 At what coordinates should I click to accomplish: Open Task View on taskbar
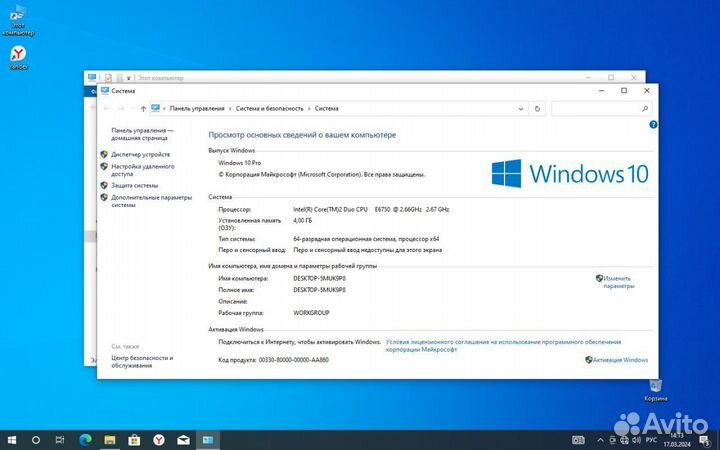pos(60,440)
